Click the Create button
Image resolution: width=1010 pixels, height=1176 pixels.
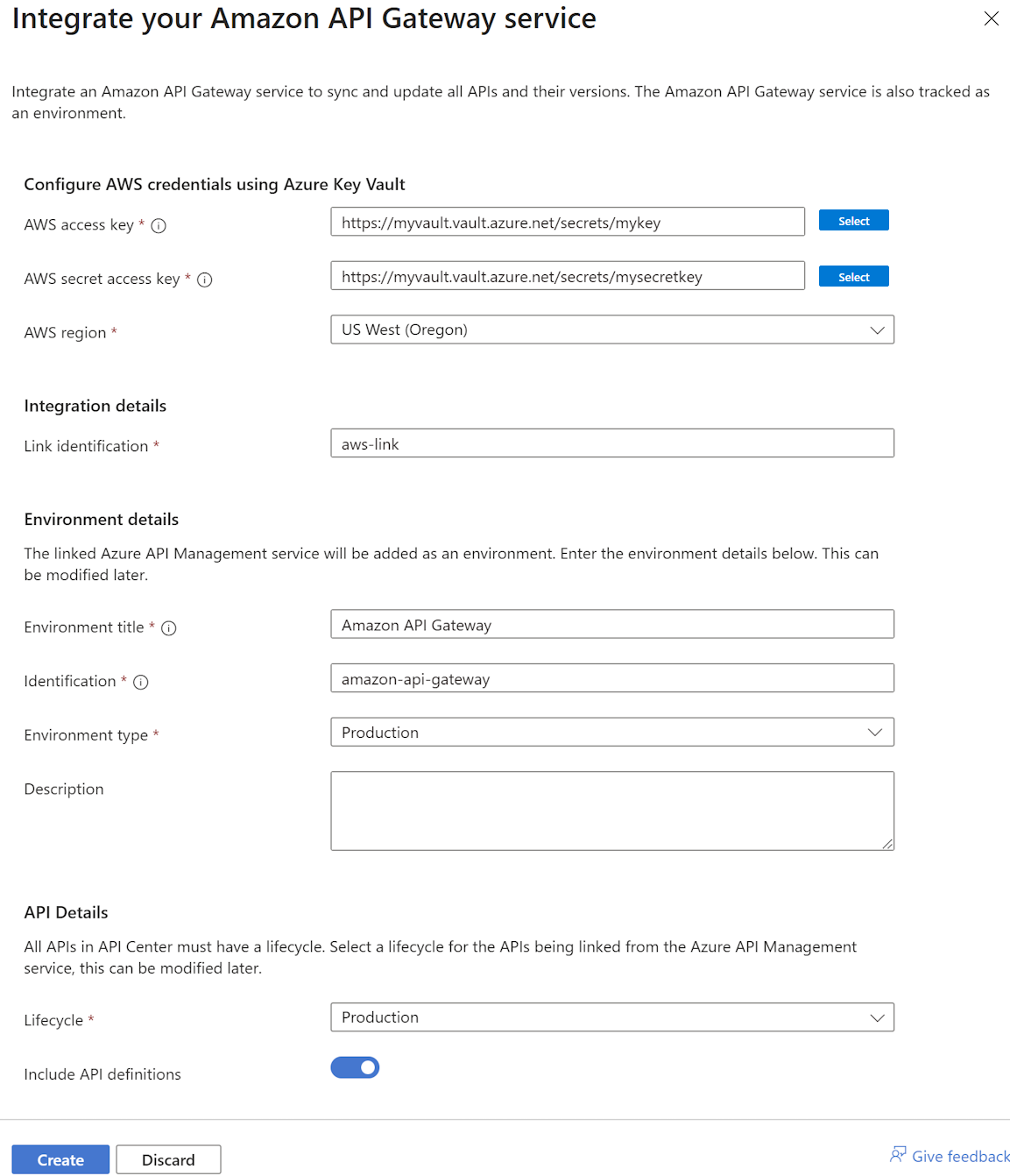point(60,1158)
